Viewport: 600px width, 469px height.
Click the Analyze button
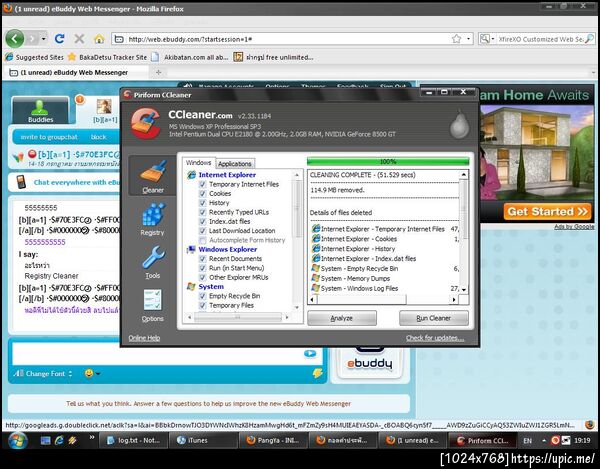coord(342,318)
